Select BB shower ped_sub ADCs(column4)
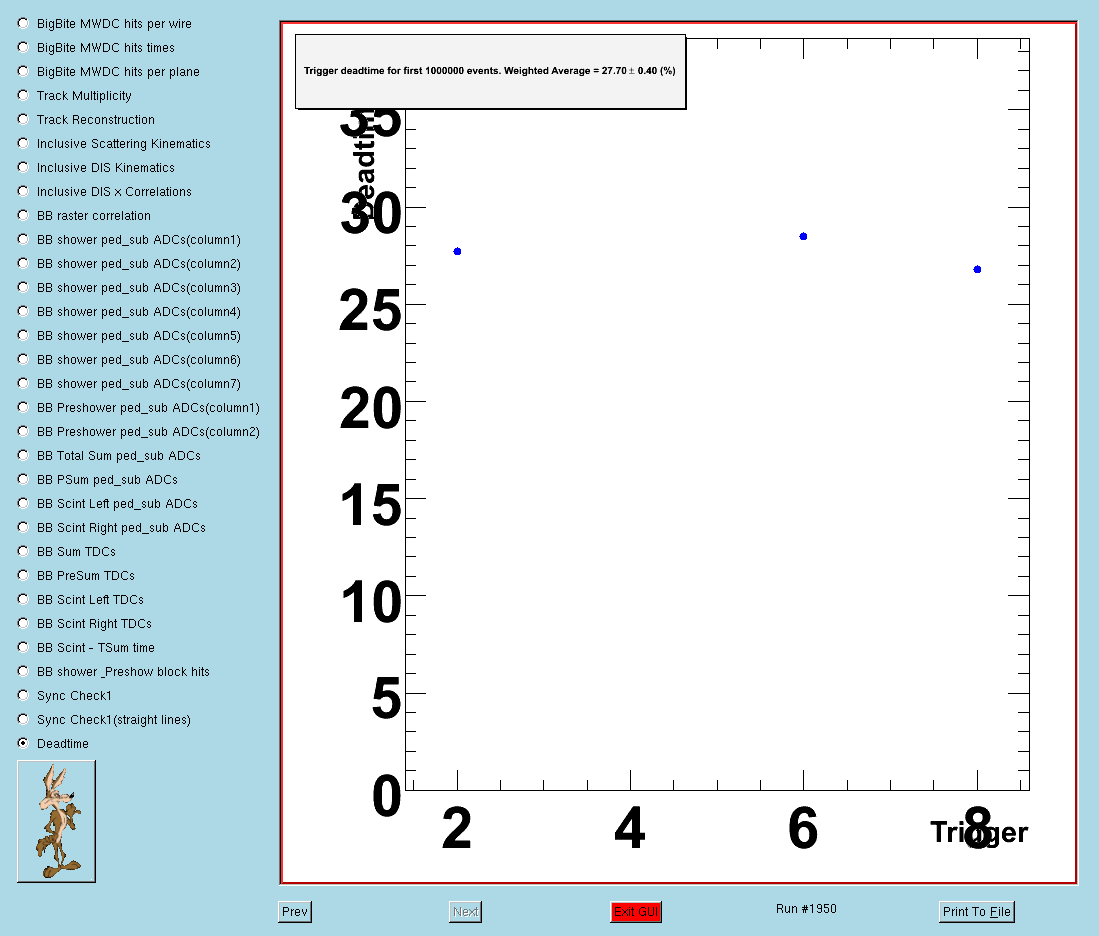Image resolution: width=1099 pixels, height=936 pixels. click(x=23, y=311)
